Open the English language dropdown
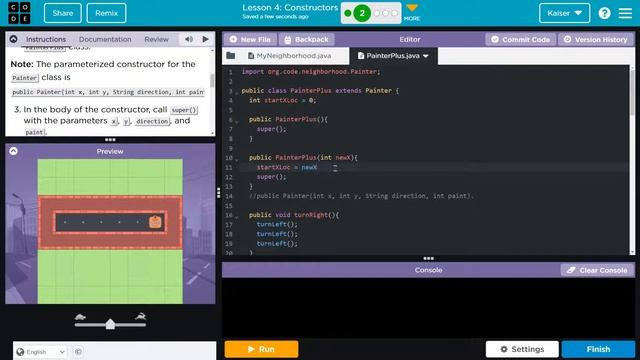This screenshot has height=360, width=640. 41,352
